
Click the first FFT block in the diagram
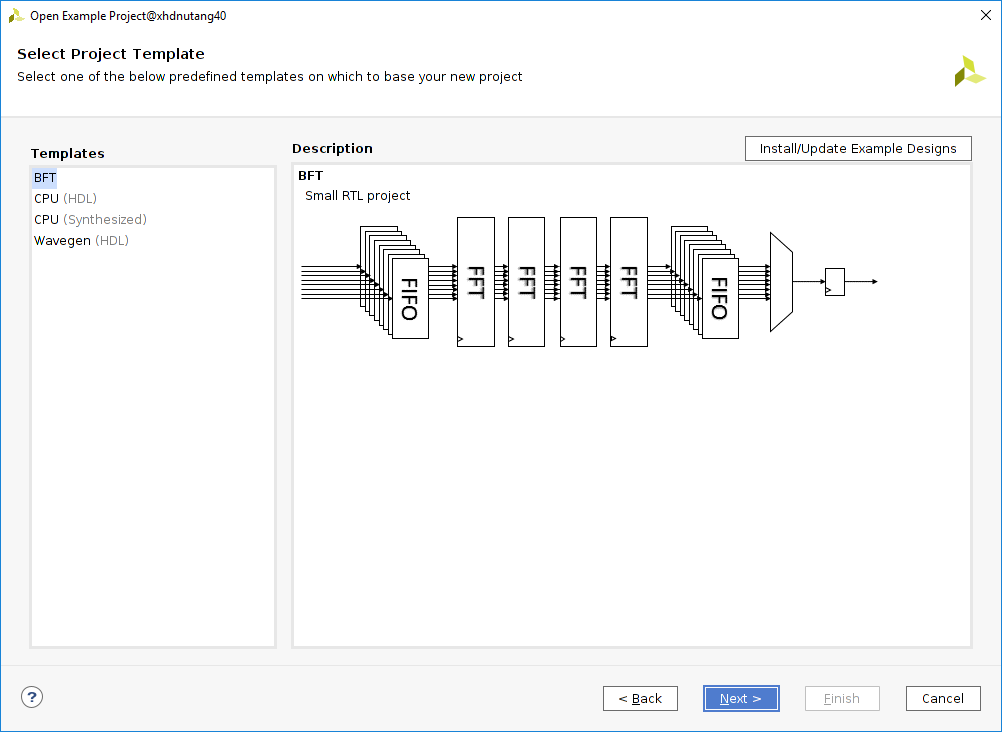point(475,282)
